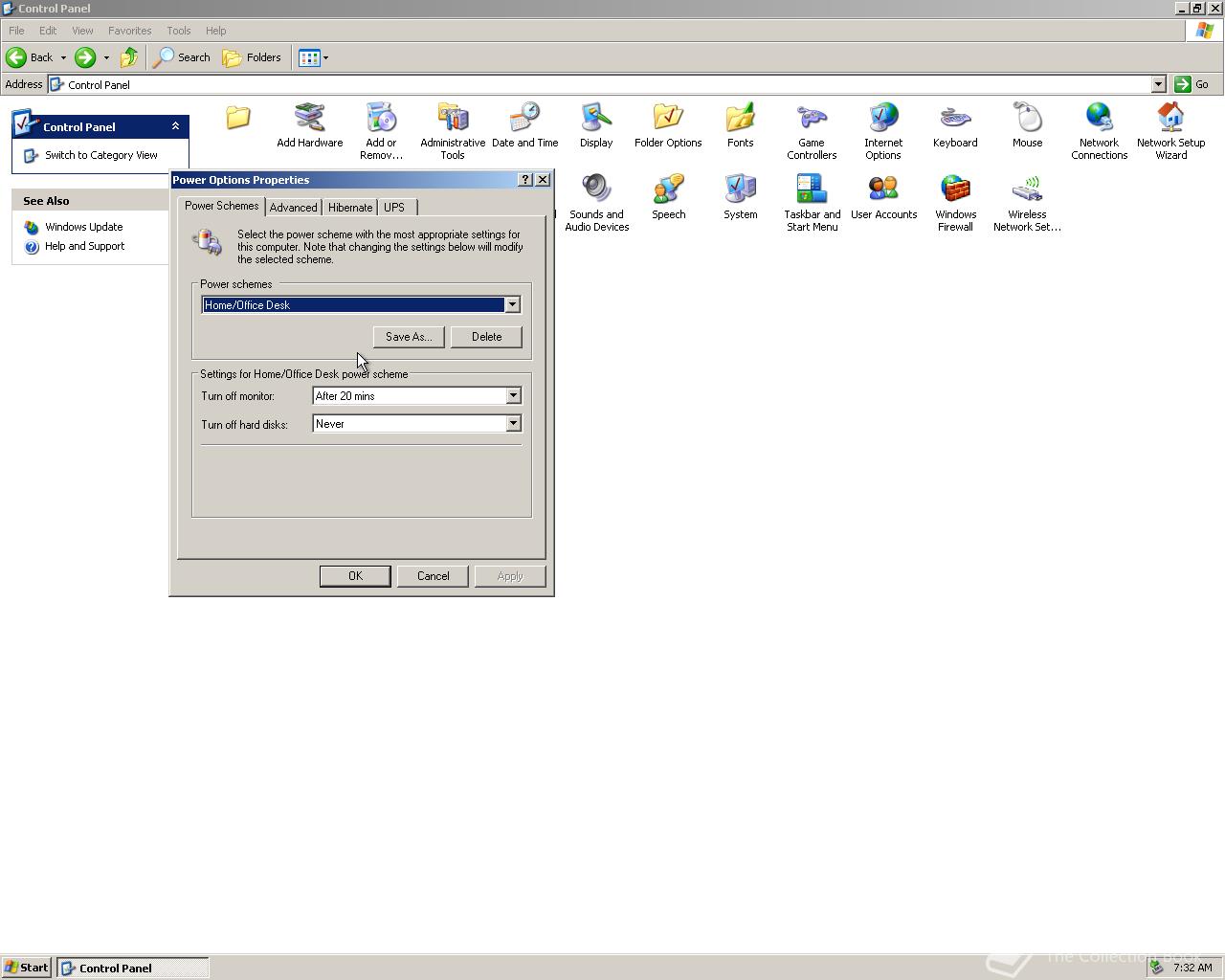Toggle the Folders toolbar button

click(x=253, y=57)
